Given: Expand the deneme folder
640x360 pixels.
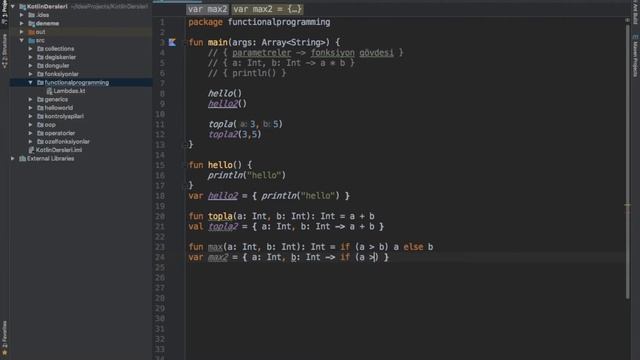Looking at the screenshot, I should coord(22,24).
